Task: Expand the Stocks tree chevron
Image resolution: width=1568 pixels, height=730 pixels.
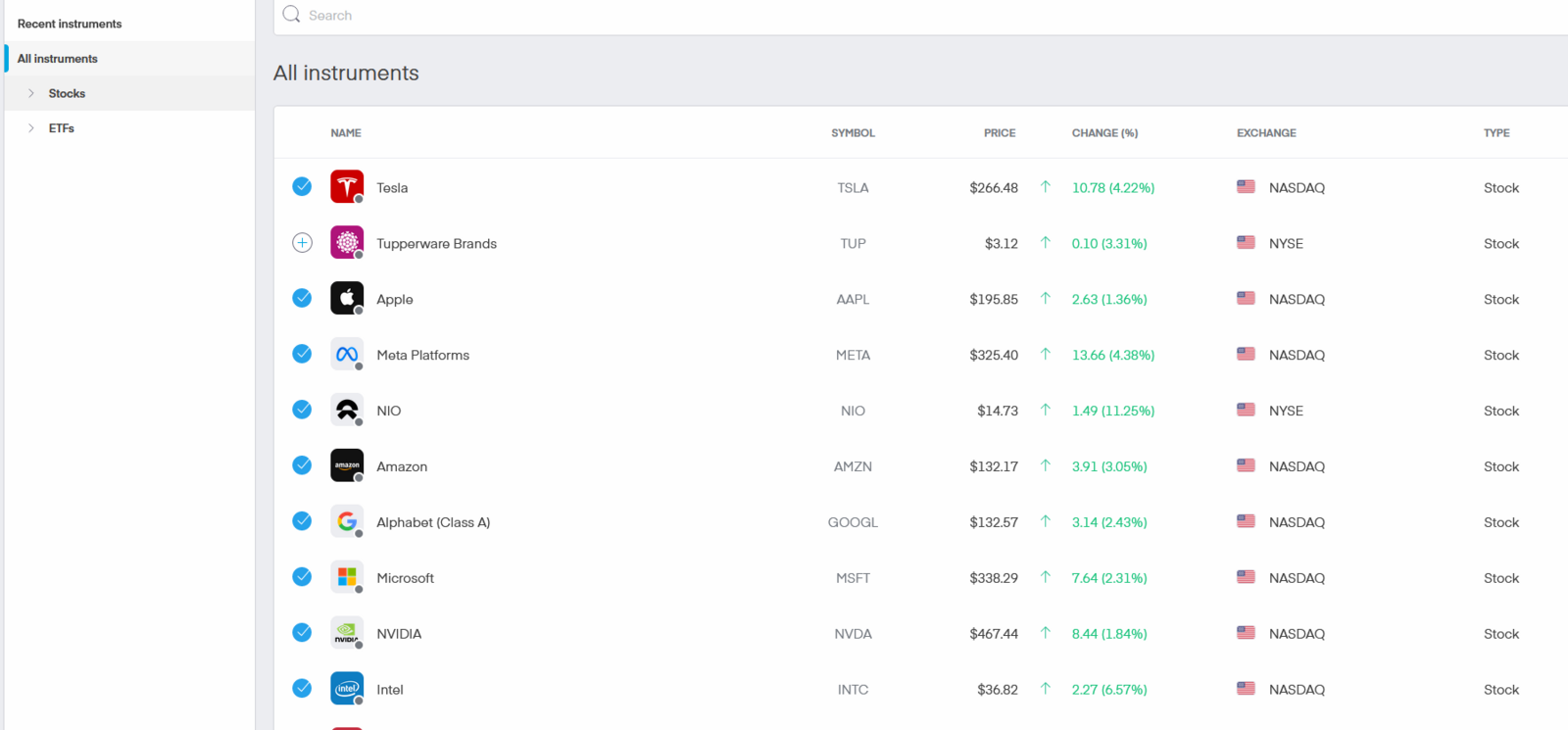Action: [31, 94]
